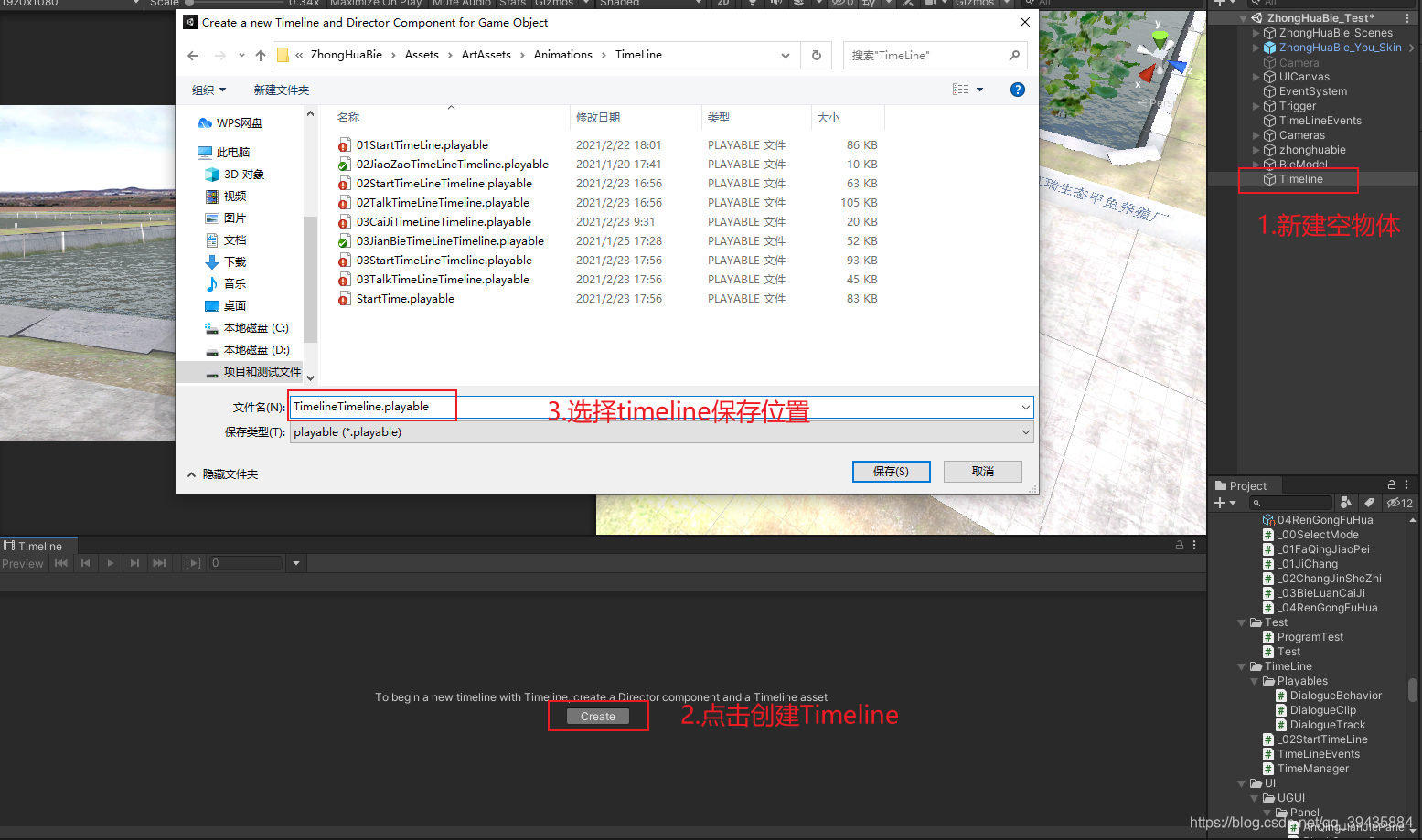Select 此电脑 in the sidebar

point(224,153)
